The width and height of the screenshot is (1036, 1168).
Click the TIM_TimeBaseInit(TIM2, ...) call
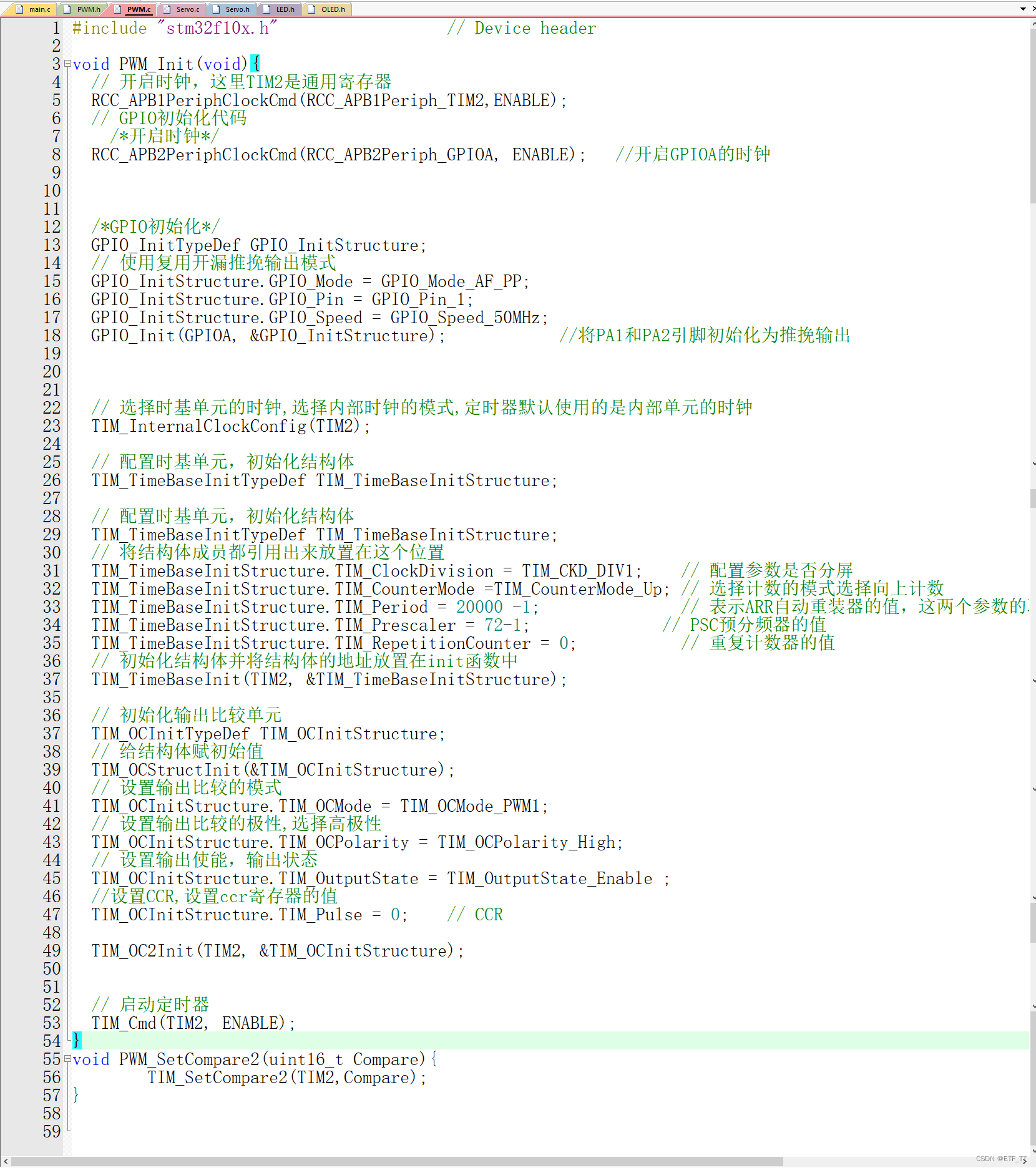point(329,679)
